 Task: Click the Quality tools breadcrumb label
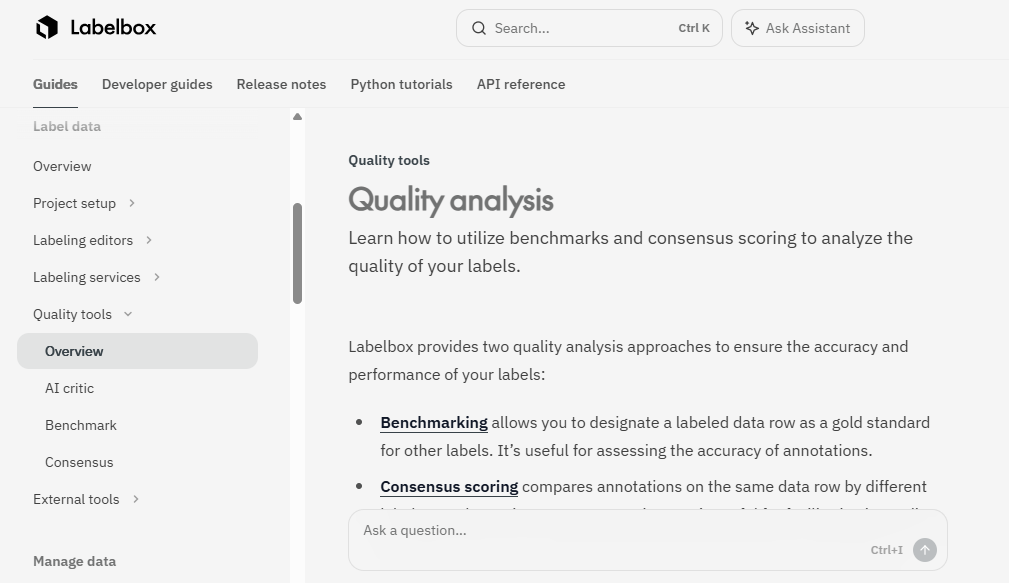click(x=389, y=160)
